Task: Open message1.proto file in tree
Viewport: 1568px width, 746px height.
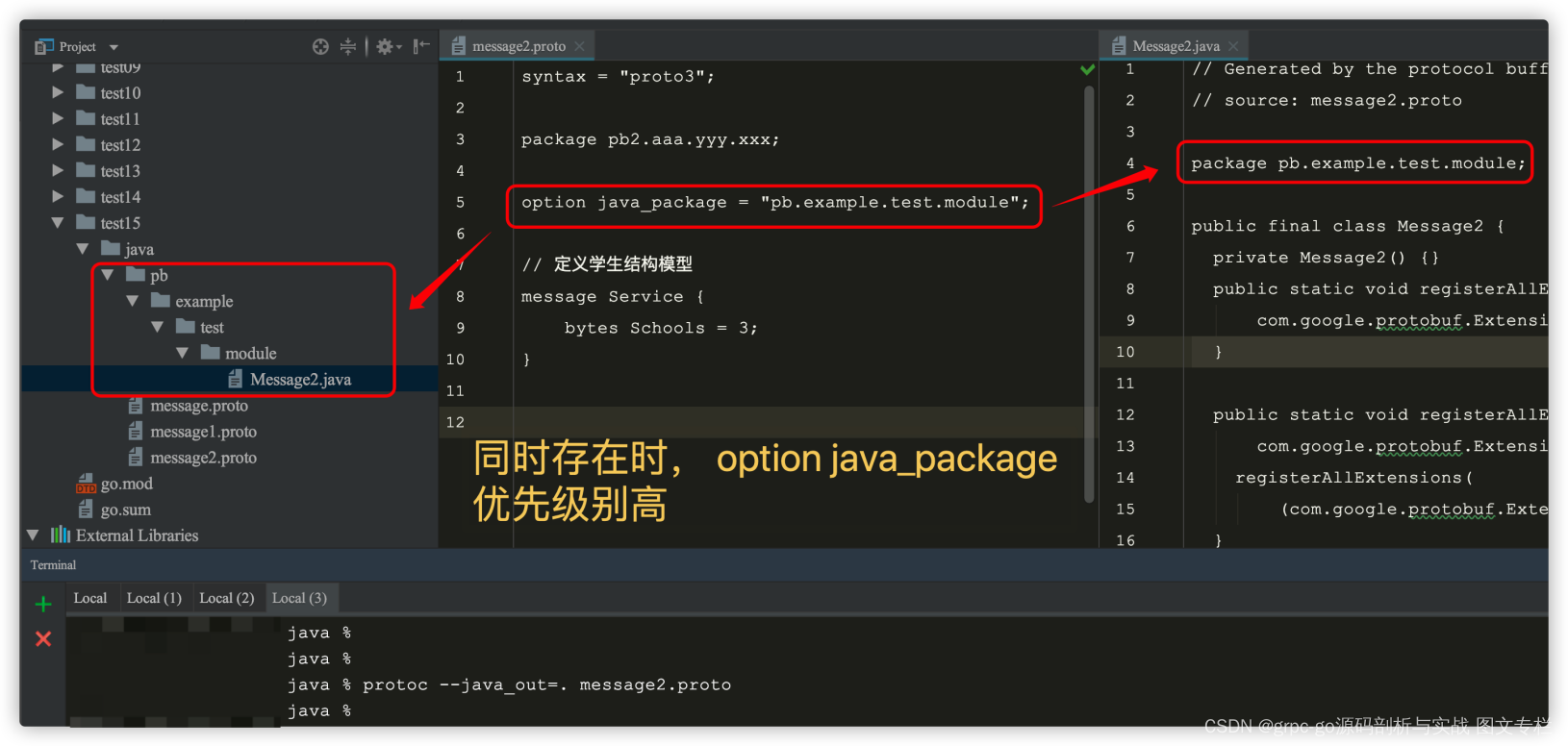Action: pos(203,432)
